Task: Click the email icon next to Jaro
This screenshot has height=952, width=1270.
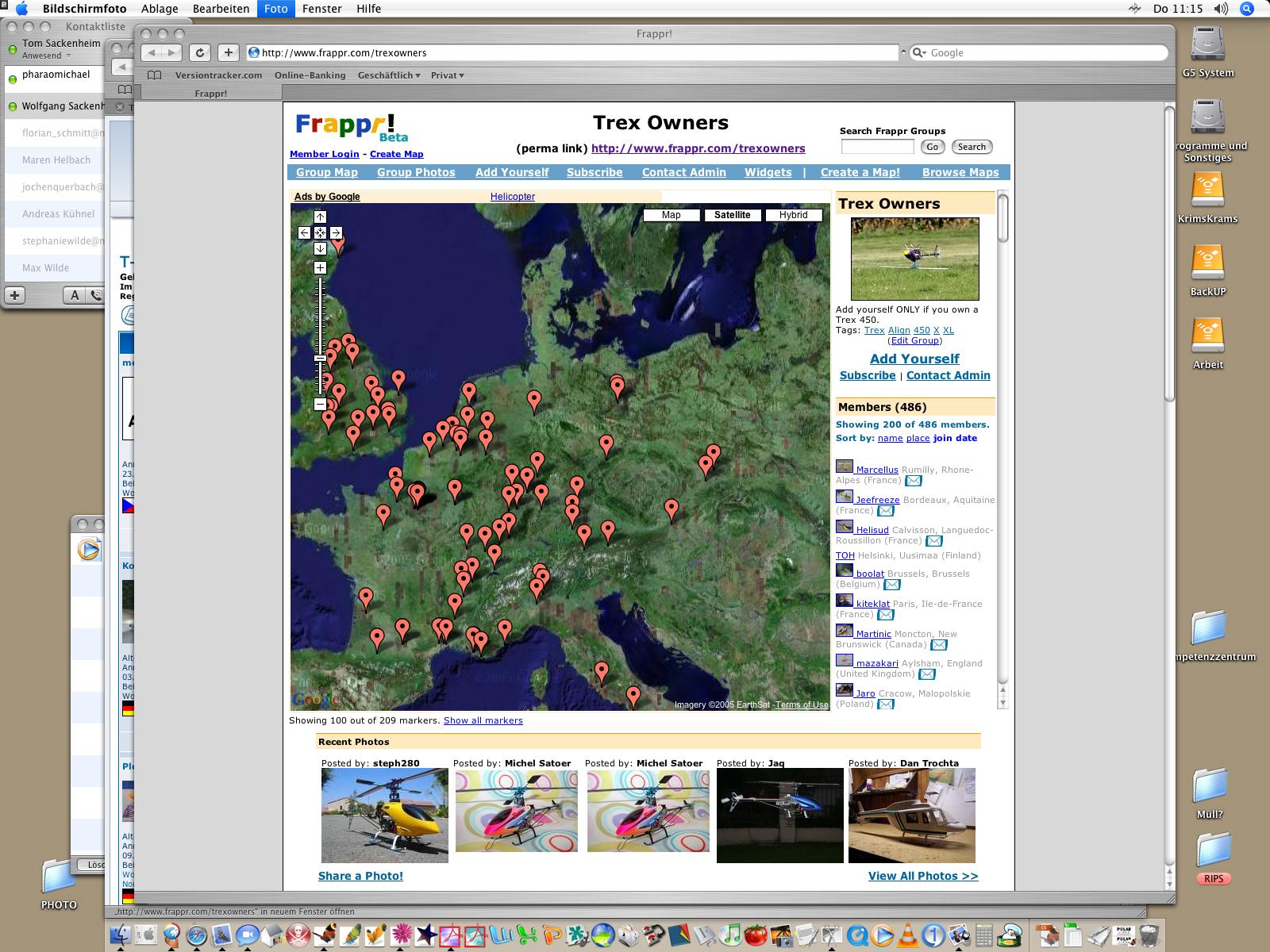Action: coord(885,704)
